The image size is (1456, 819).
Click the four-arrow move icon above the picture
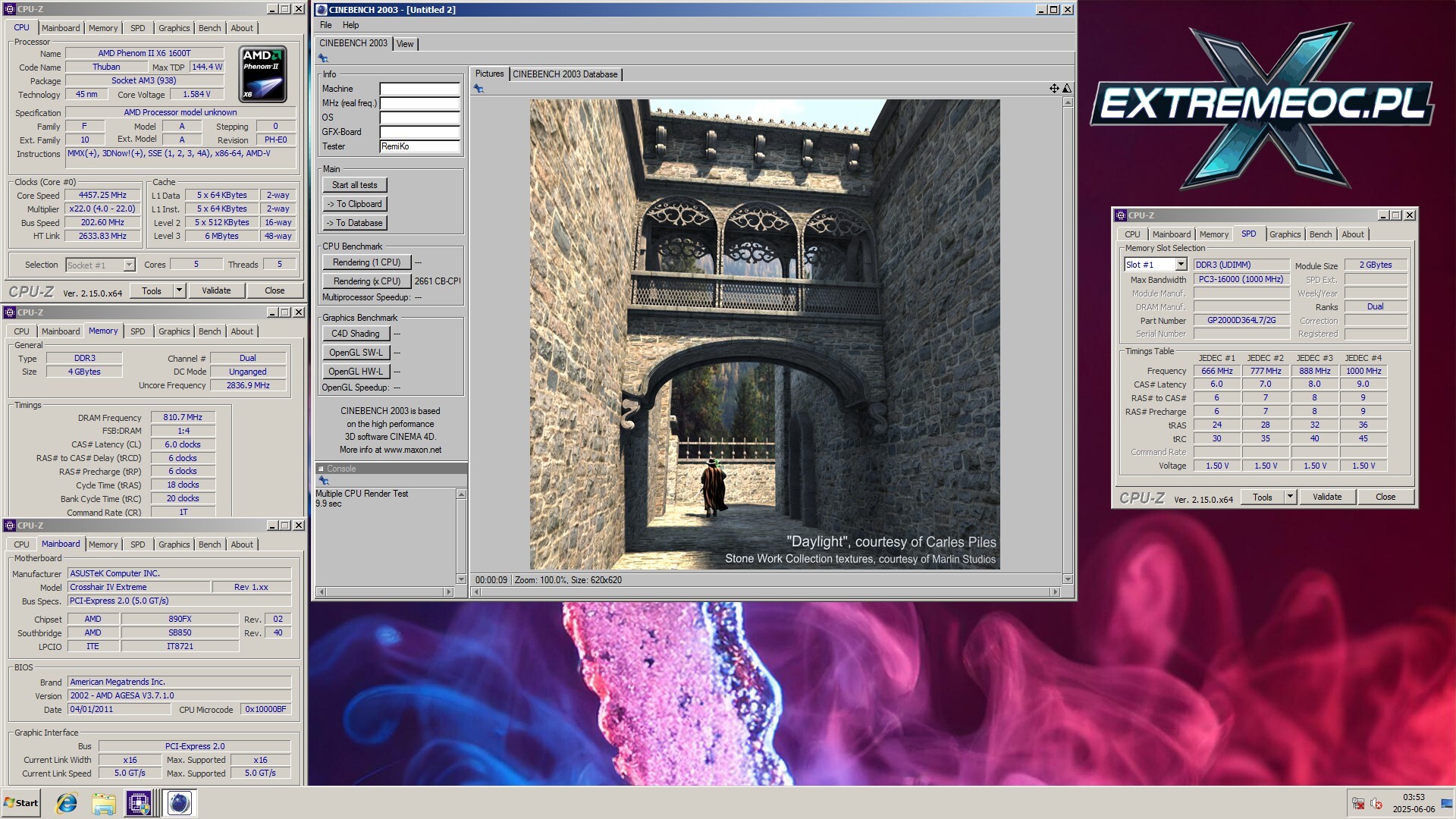(1054, 89)
